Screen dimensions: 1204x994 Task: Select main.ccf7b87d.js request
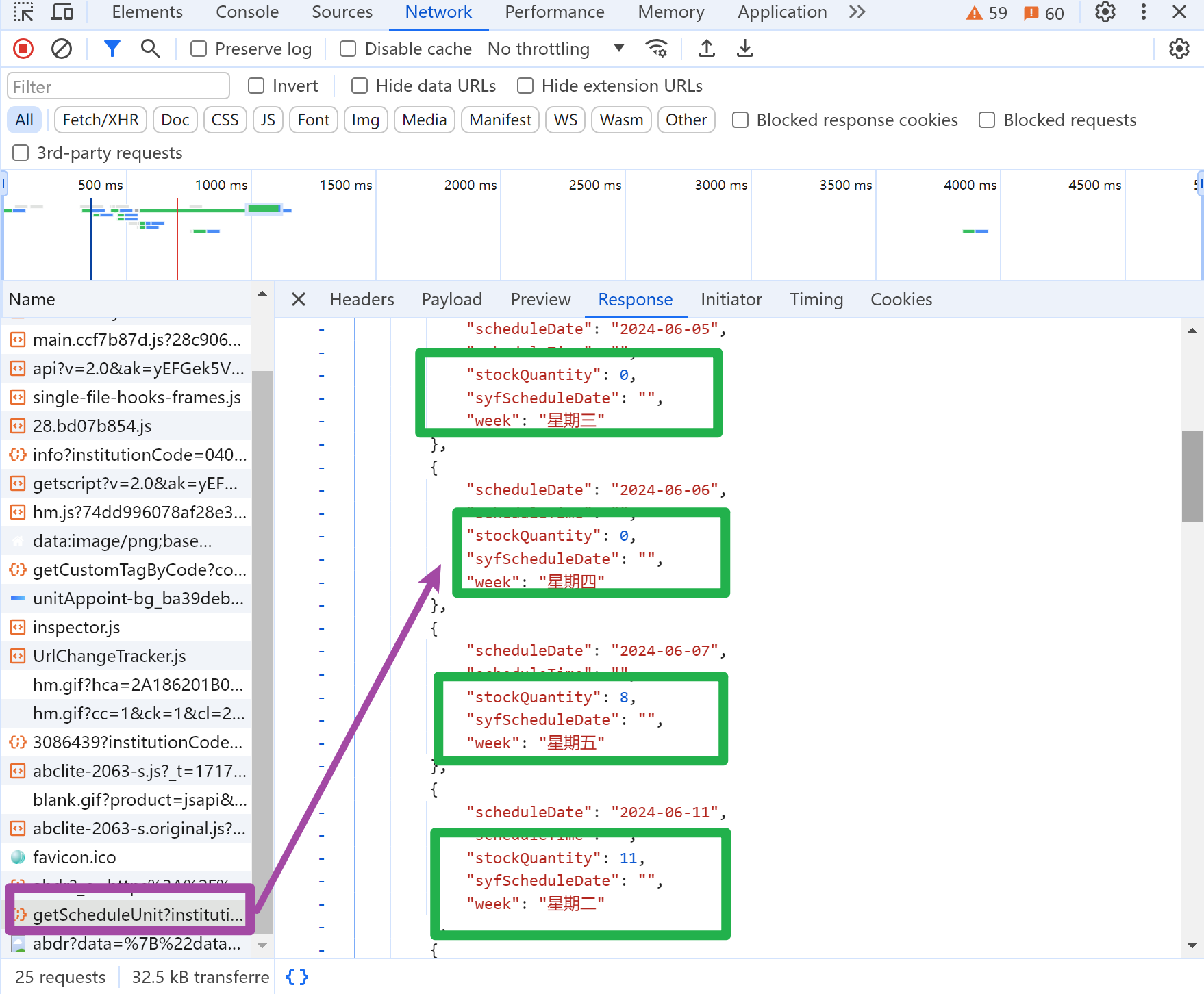tap(127, 340)
